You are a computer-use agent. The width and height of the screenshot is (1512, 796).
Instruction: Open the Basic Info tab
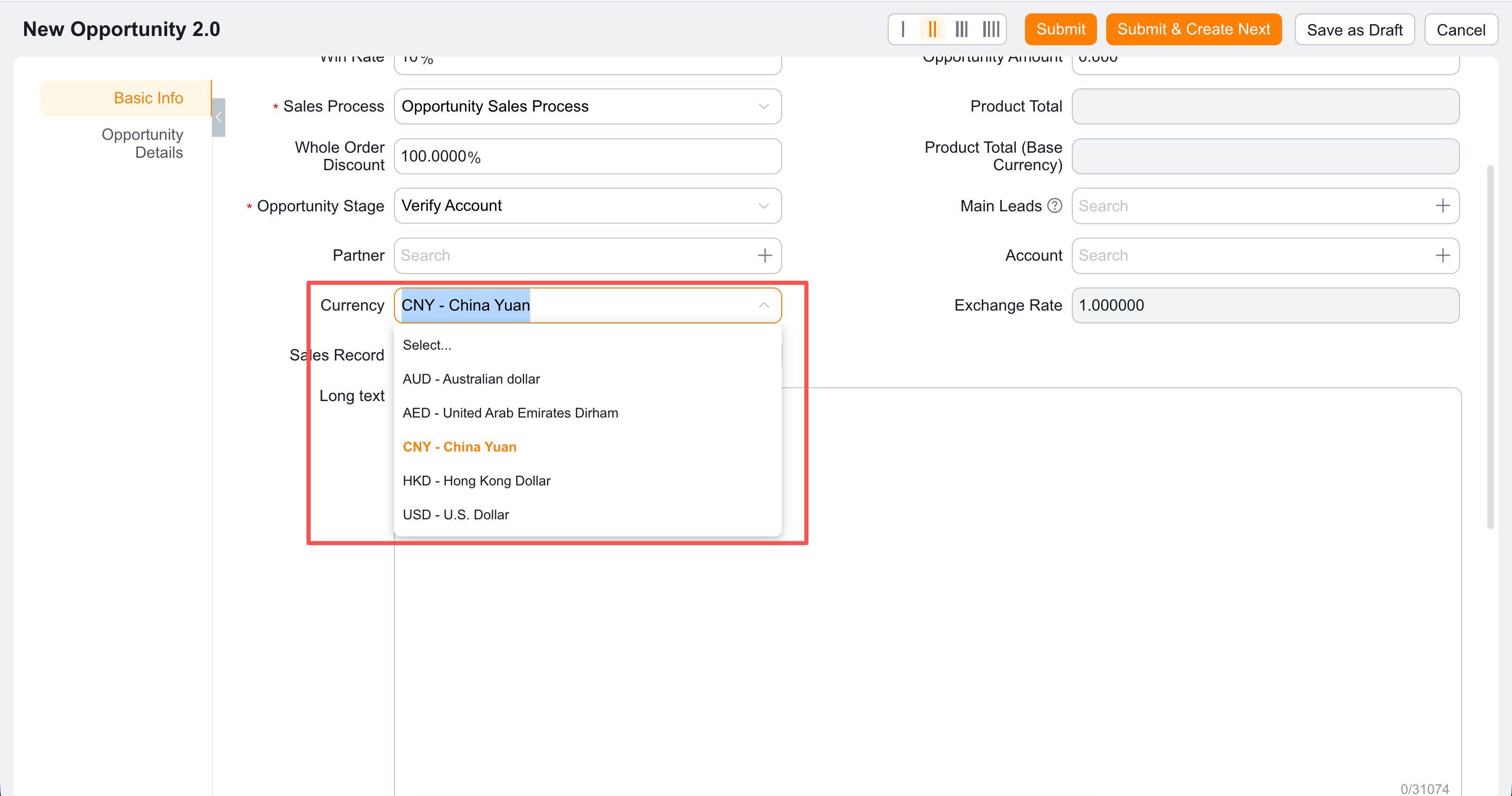click(x=126, y=98)
